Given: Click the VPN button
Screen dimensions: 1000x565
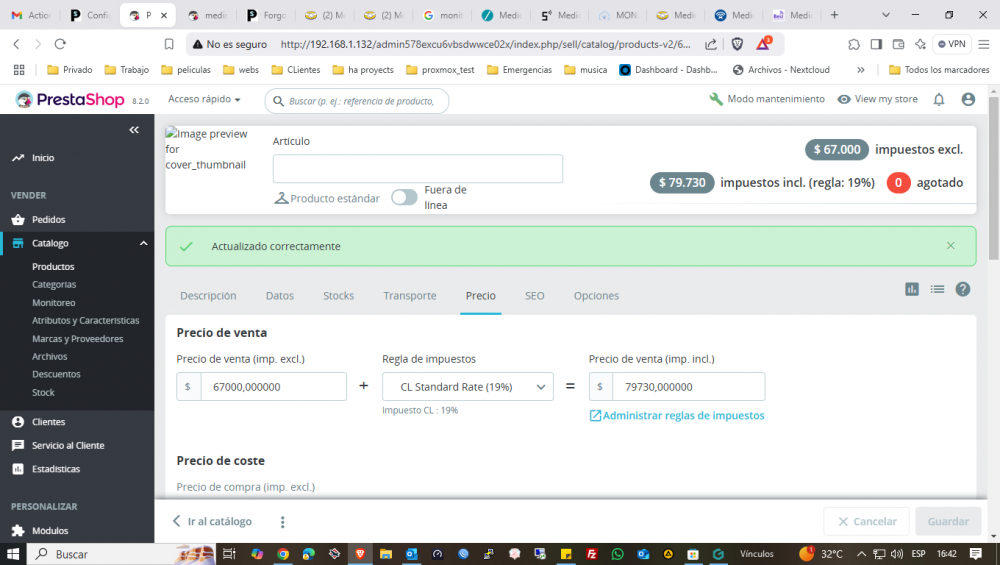Looking at the screenshot, I should (952, 44).
